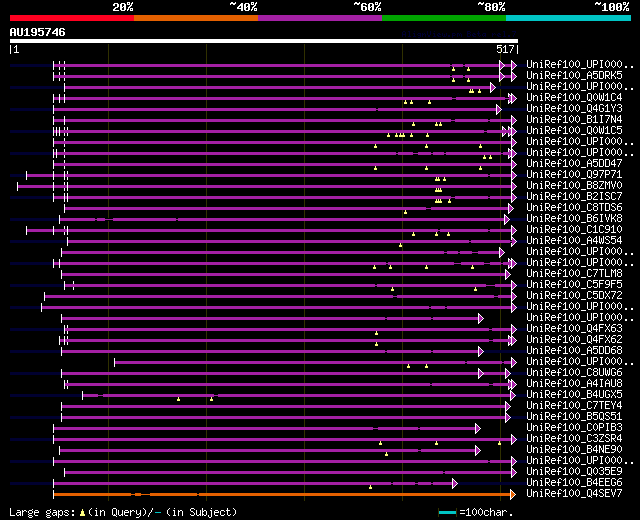Image resolution: width=640 pixels, height=520 pixels.
Task: Select hit label UniRef100_C8TDS6
Action: point(574,208)
